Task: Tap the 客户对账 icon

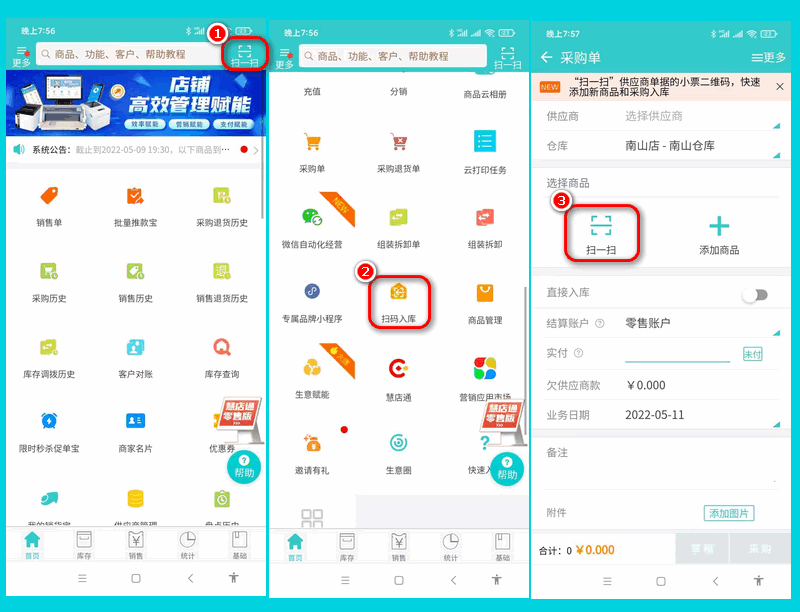Action: (x=135, y=349)
